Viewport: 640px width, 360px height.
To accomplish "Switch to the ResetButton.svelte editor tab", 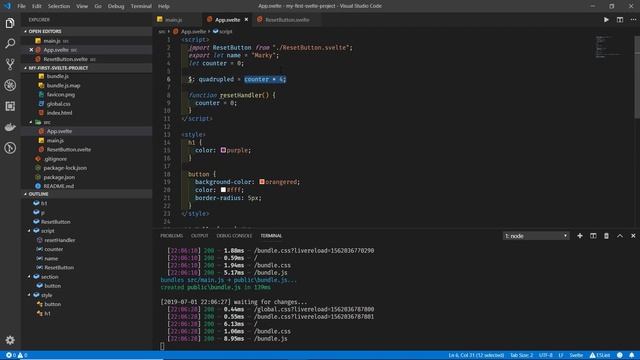I will point(287,20).
